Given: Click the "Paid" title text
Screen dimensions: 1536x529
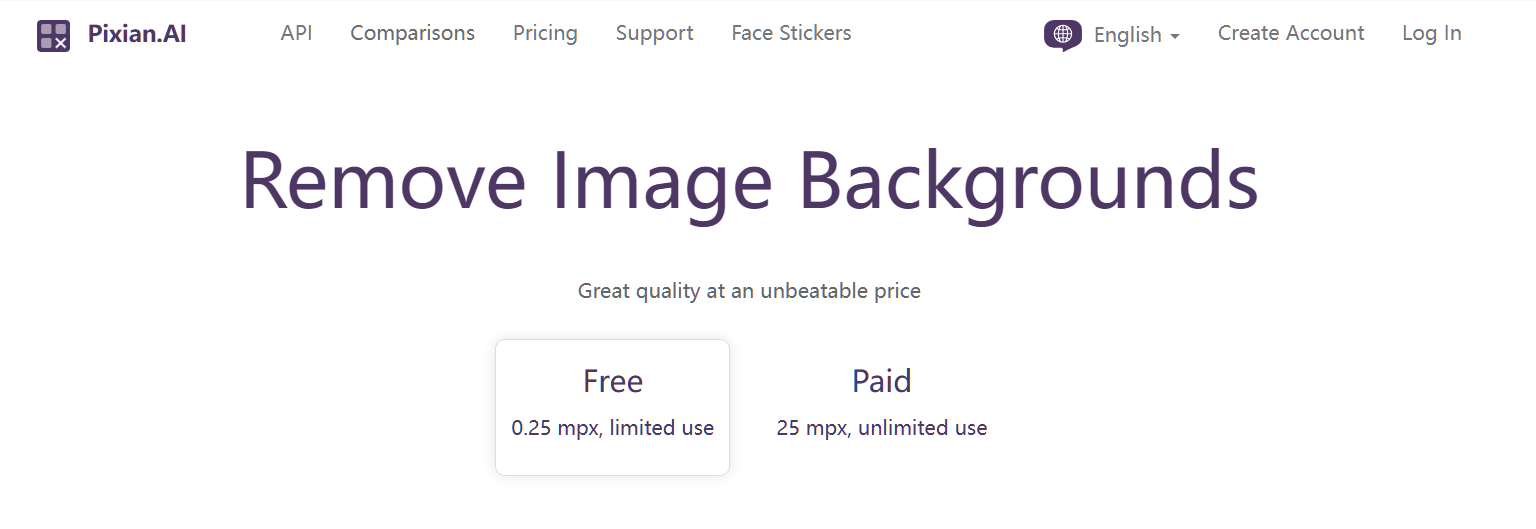Looking at the screenshot, I should 881,381.
